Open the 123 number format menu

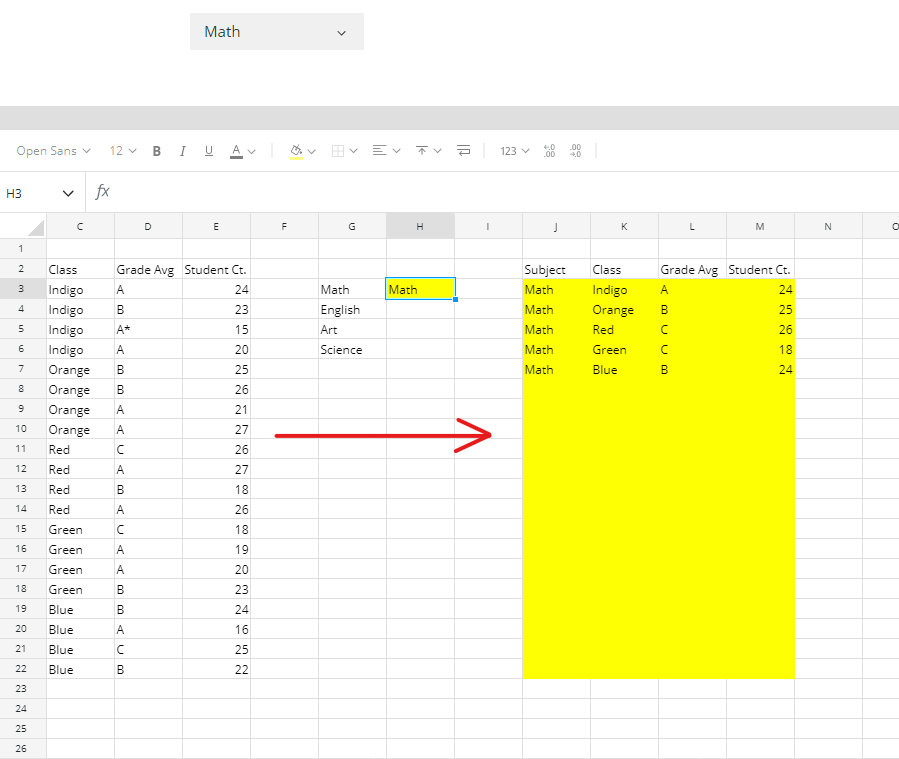[x=514, y=151]
